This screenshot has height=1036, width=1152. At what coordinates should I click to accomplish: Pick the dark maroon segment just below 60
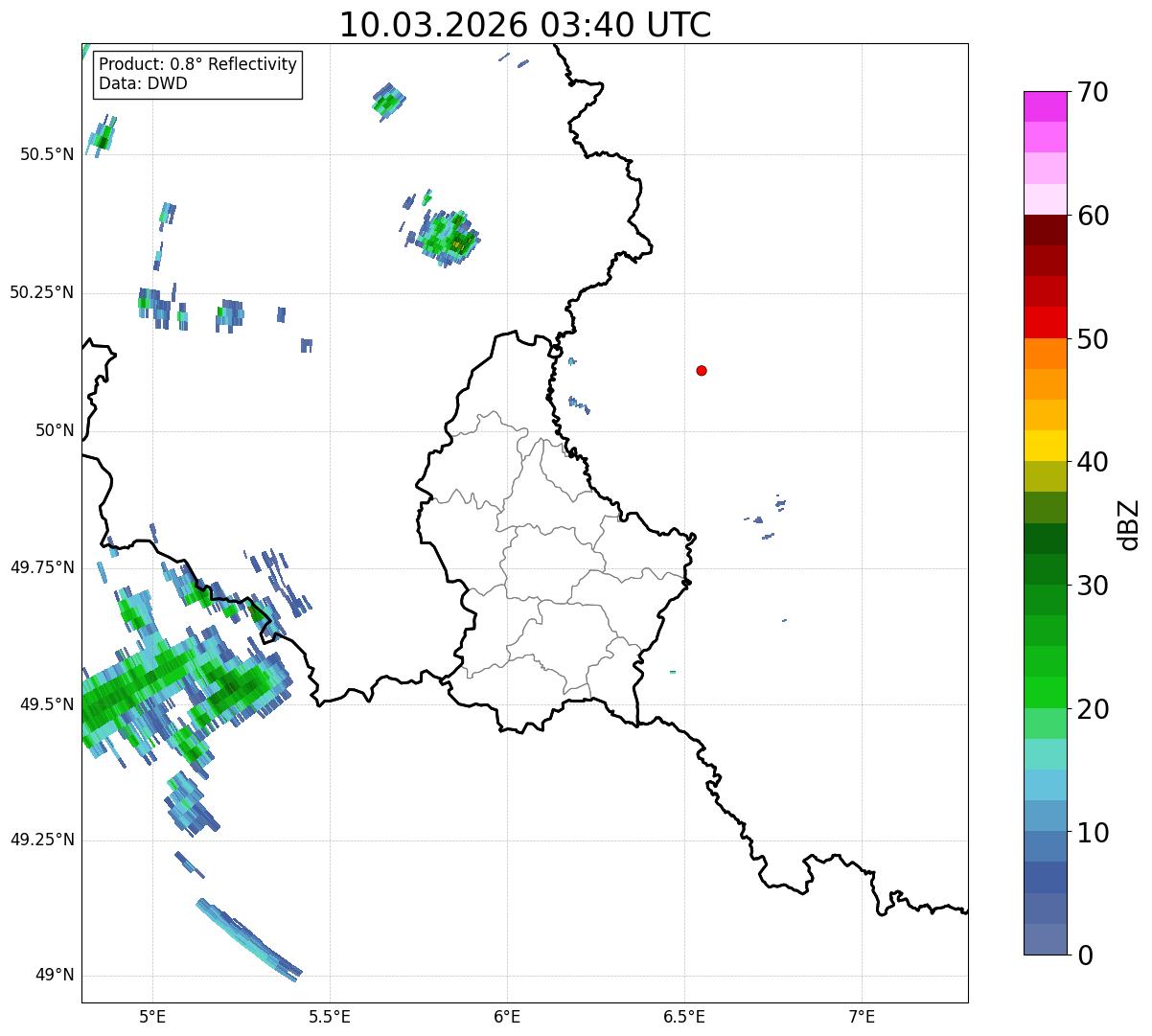[x=1046, y=230]
